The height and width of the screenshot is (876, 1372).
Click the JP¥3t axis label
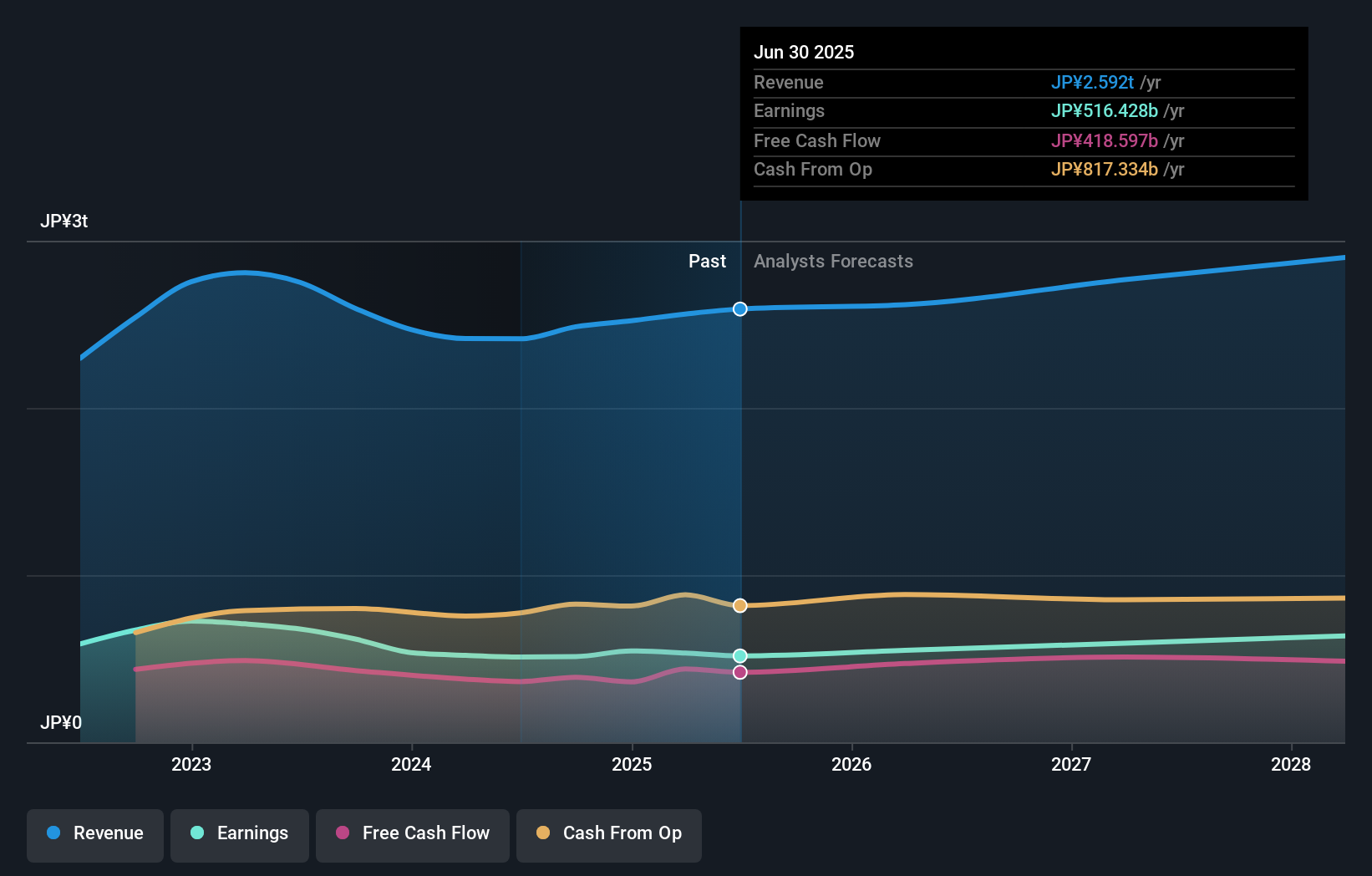click(x=65, y=221)
